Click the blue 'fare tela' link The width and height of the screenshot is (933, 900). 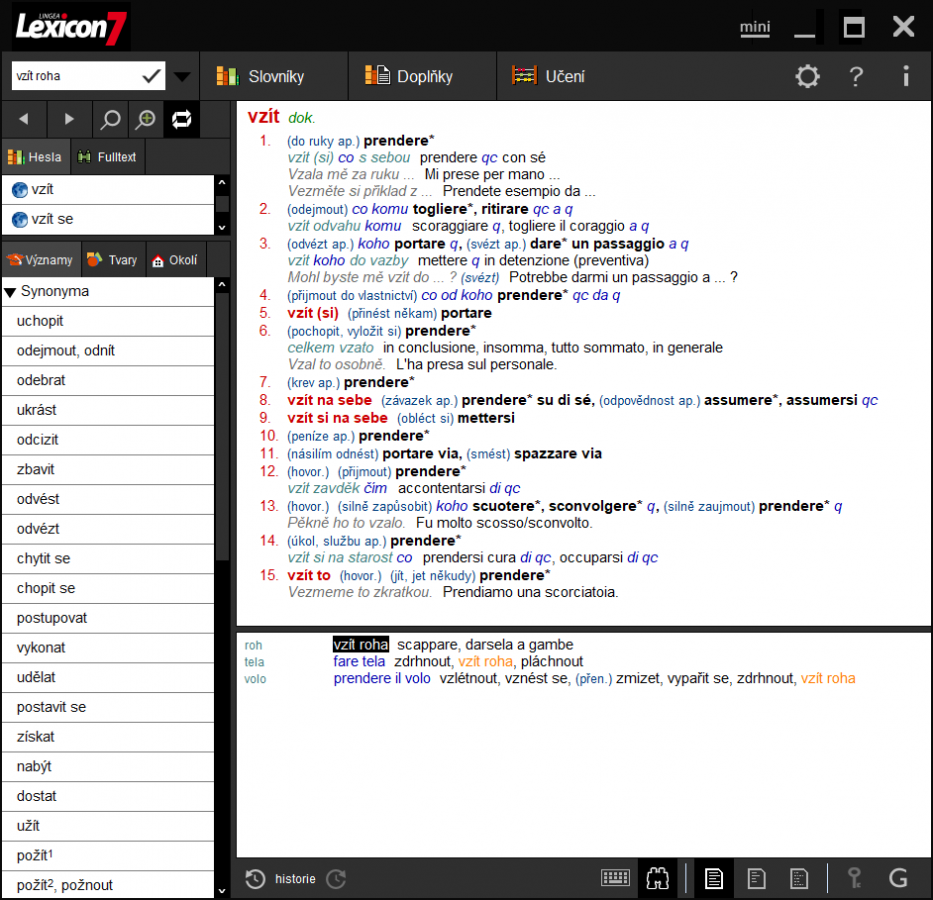[359, 661]
